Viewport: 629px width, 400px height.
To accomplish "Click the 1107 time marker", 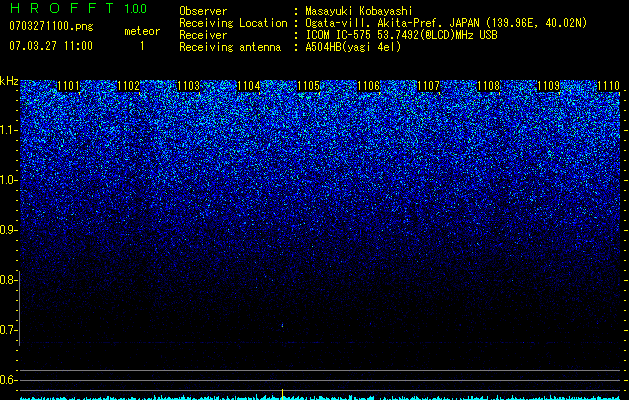I will click(x=428, y=86).
